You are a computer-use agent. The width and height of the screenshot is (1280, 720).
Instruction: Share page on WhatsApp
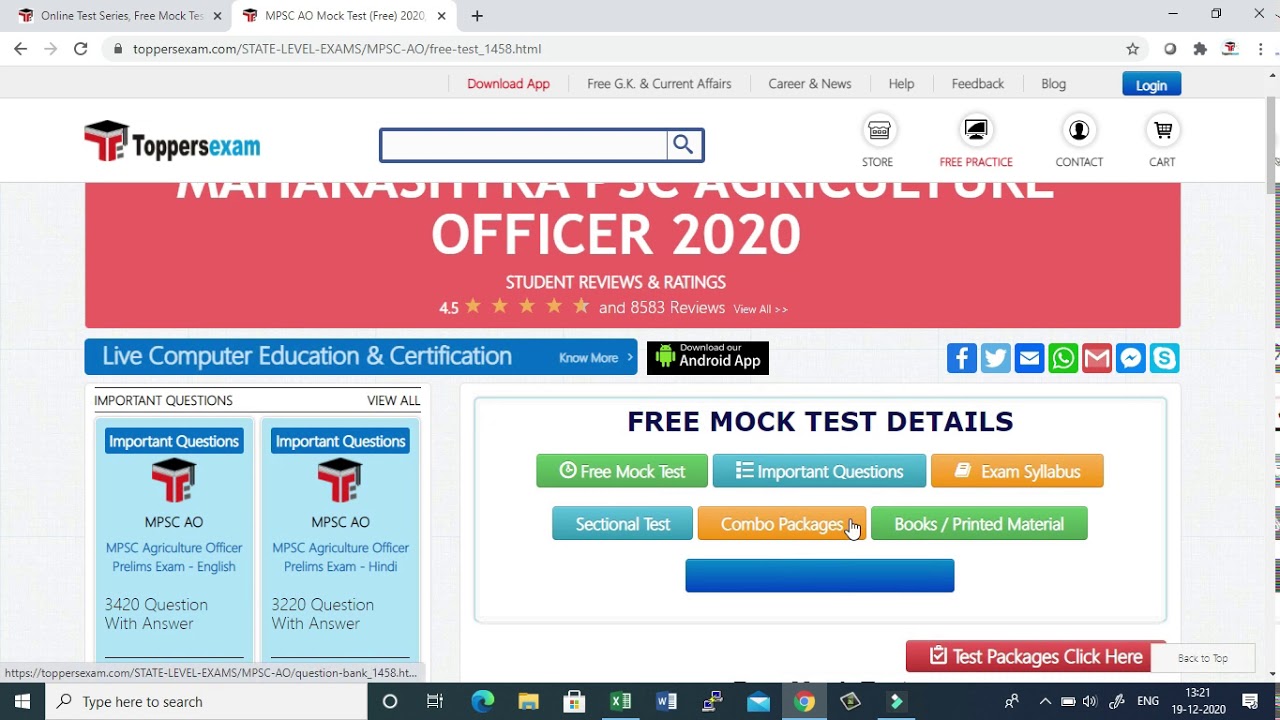pos(1063,358)
